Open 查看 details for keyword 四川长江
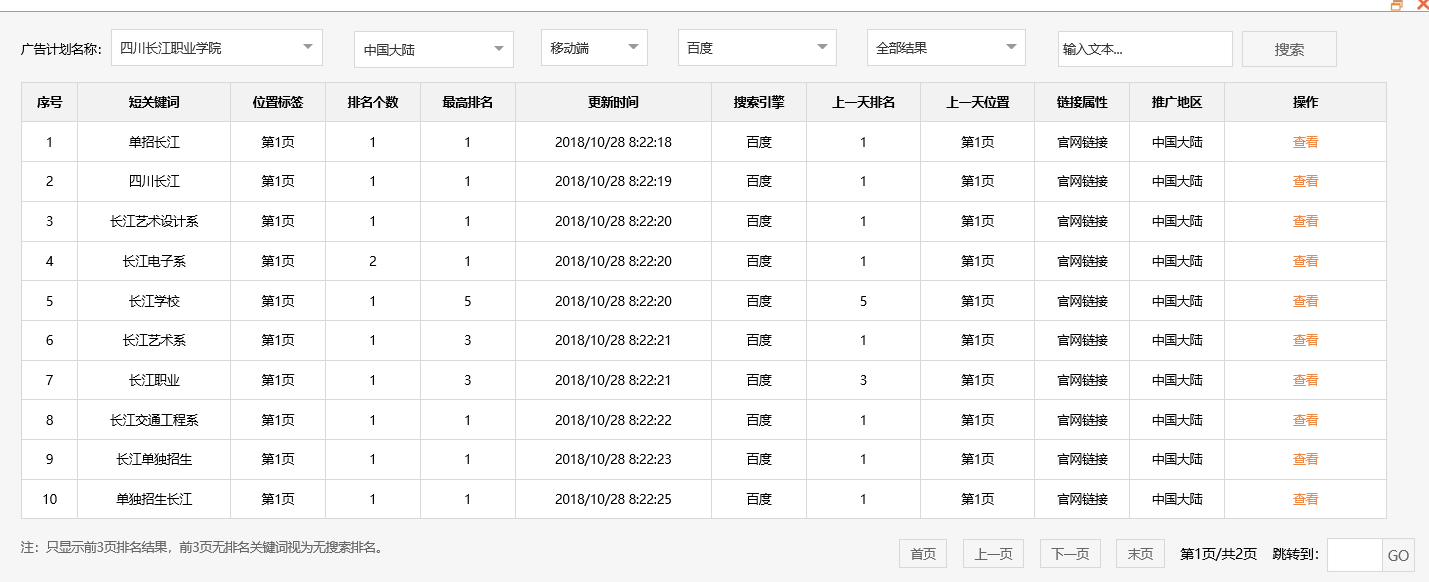The width and height of the screenshot is (1429, 582). [1306, 181]
